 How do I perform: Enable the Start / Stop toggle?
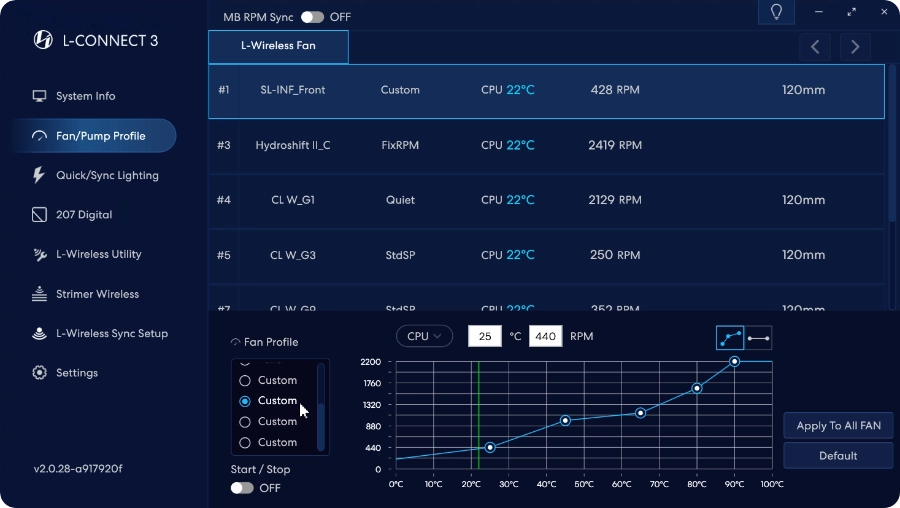(242, 488)
